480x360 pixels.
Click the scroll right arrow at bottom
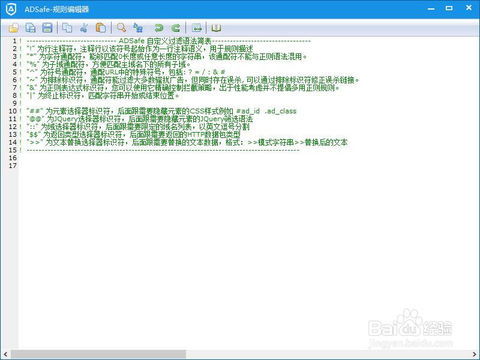point(474,354)
